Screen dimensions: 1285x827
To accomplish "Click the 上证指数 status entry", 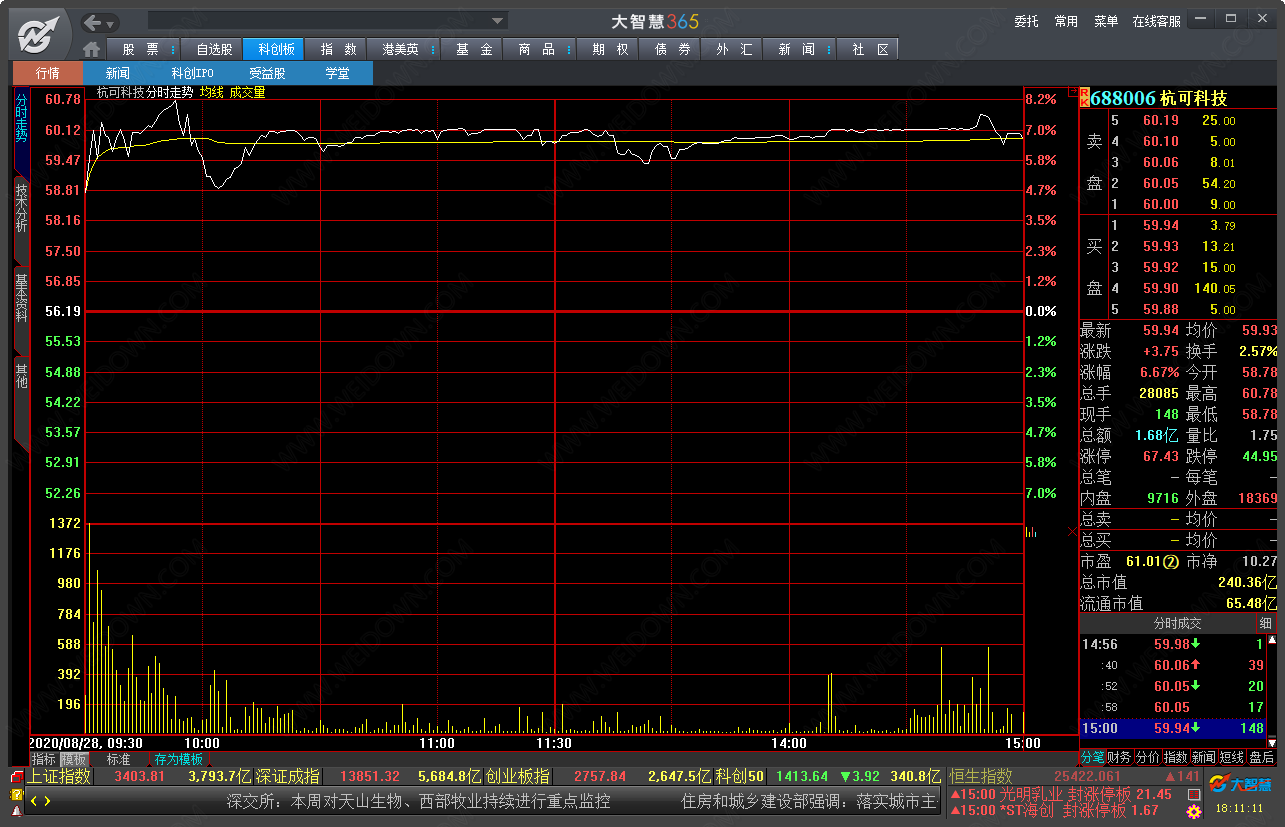I will pyautogui.click(x=59, y=776).
